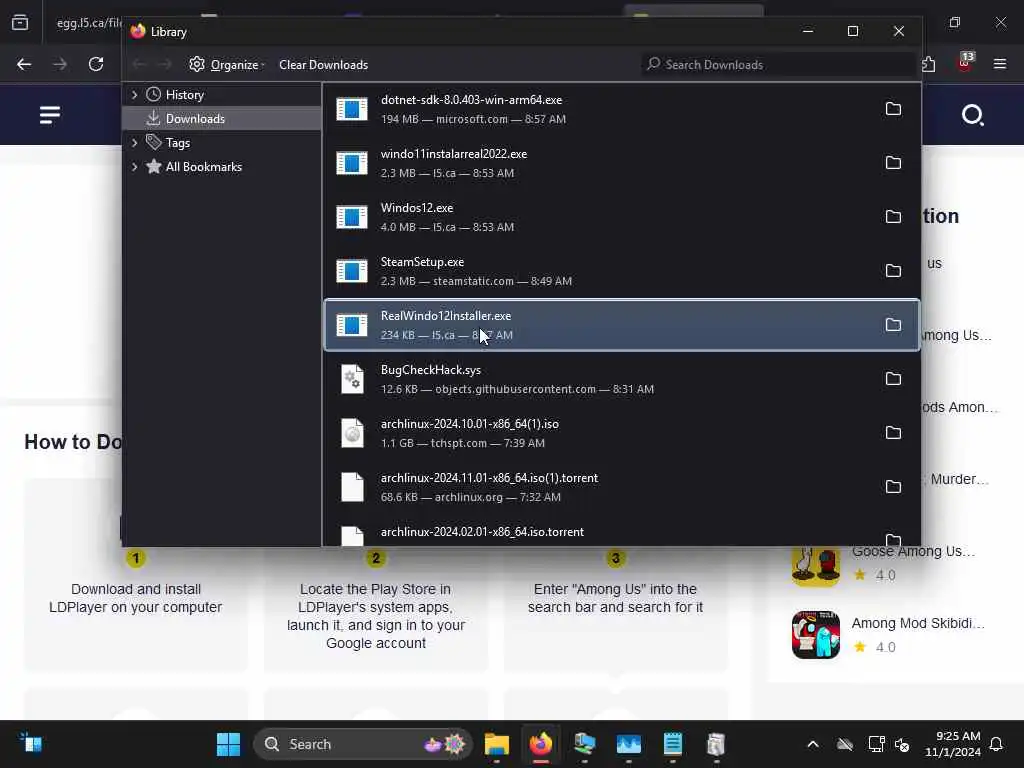Click the Windos12.exe file icon
Image resolution: width=1024 pixels, height=768 pixels.
pyautogui.click(x=352, y=217)
